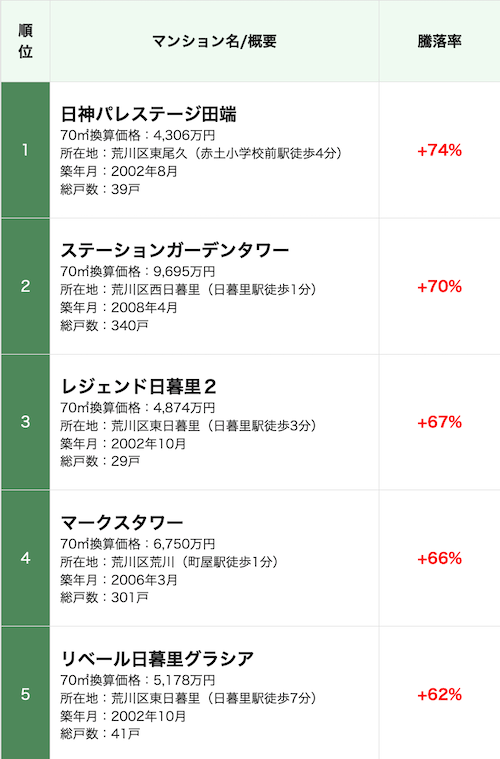This screenshot has width=500, height=759.
Task: Open レジェンド日暮里２ listing title
Action: (138, 386)
